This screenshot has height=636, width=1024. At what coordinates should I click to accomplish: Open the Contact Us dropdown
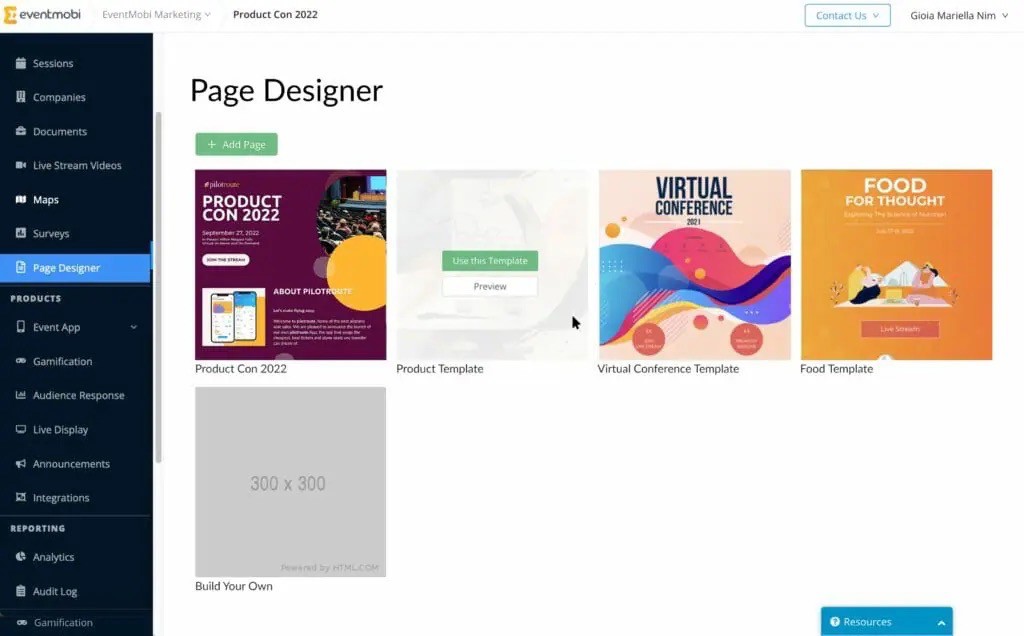pyautogui.click(x=847, y=15)
